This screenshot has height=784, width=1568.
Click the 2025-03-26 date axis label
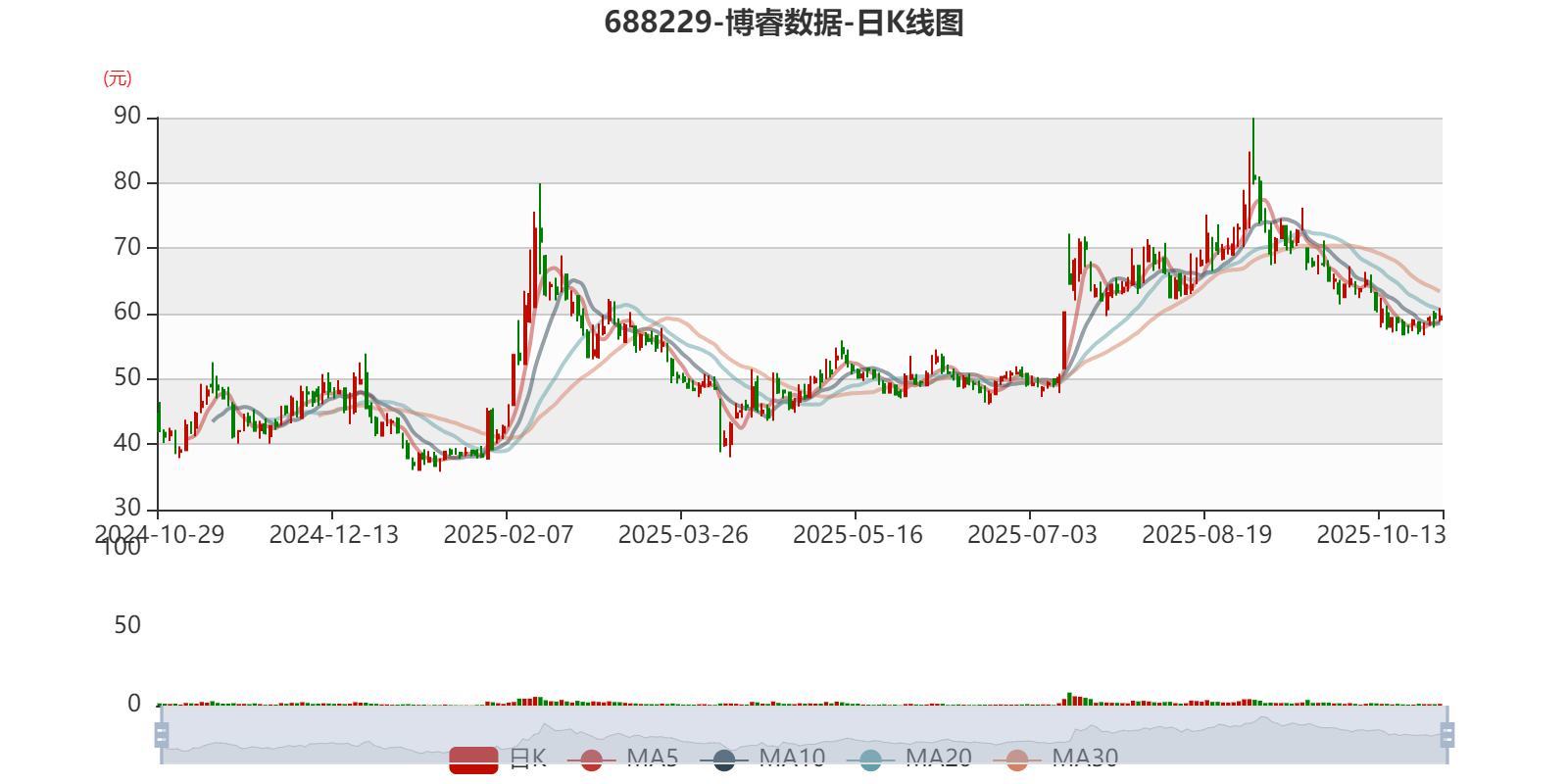click(x=683, y=535)
